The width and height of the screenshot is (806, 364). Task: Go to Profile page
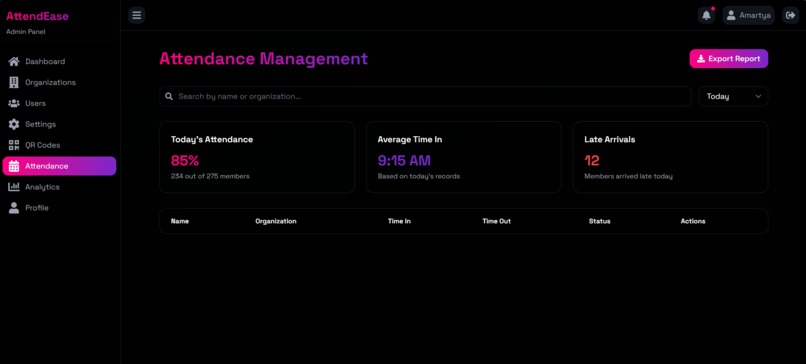click(x=59, y=208)
